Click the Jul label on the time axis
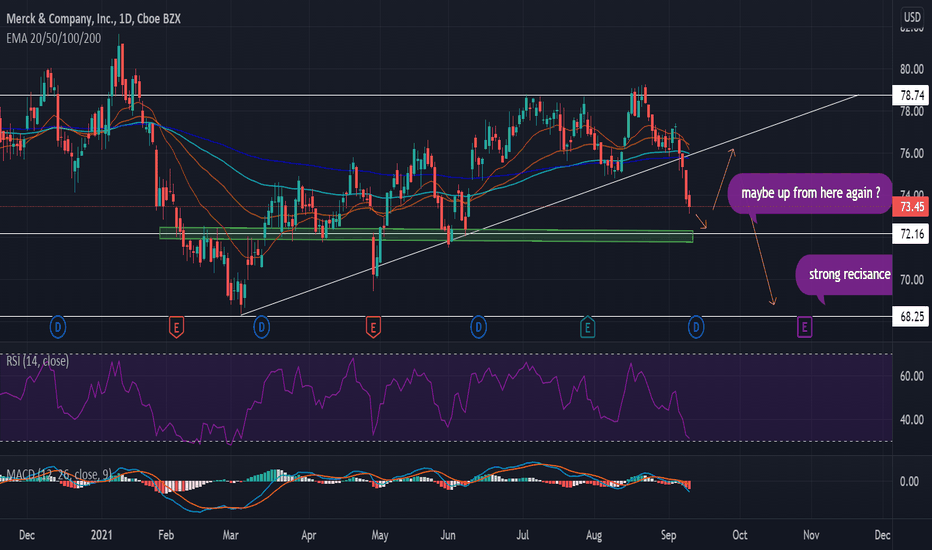This screenshot has height=550, width=932. tap(522, 535)
